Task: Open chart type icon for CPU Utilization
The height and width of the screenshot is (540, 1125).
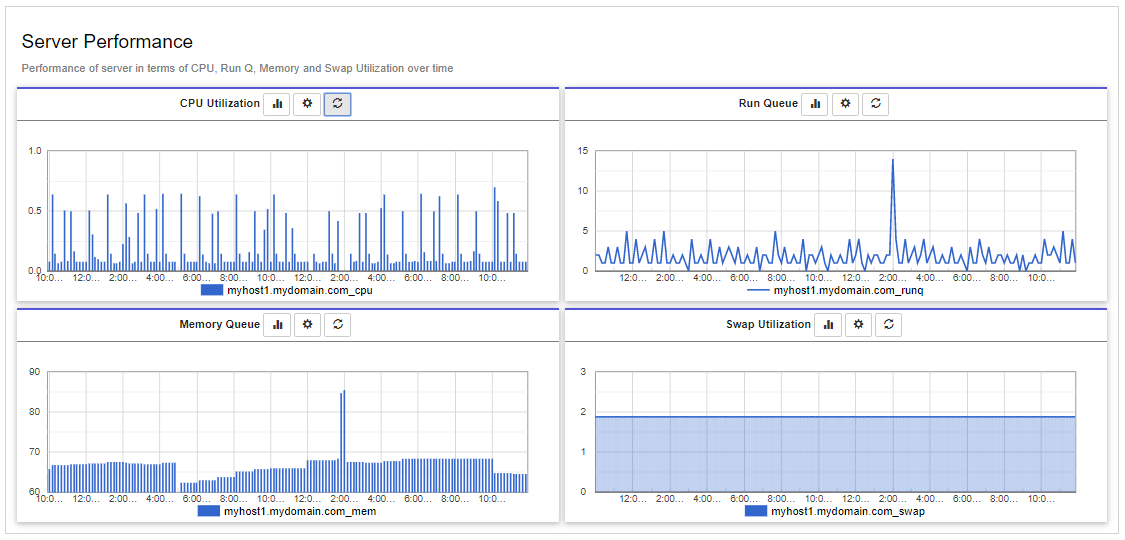Action: (277, 104)
